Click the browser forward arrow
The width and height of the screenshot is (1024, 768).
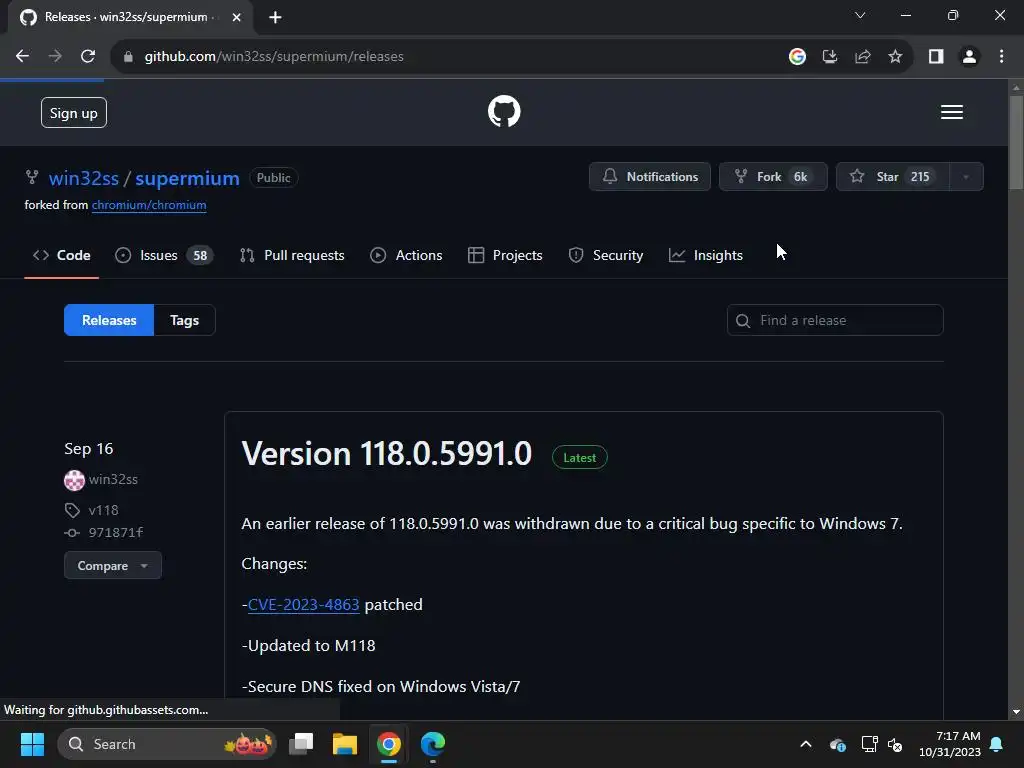pos(56,57)
